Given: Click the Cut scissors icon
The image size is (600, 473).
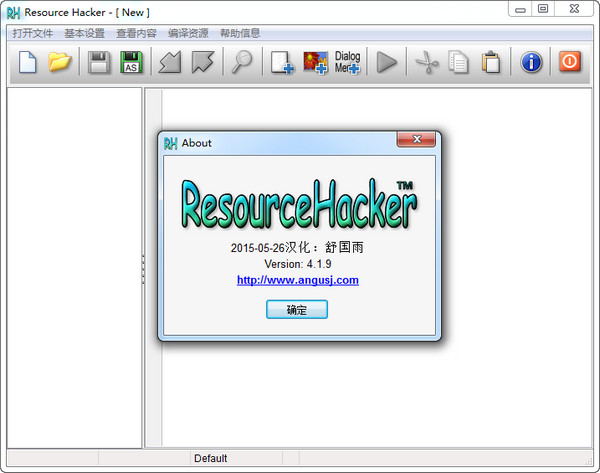Looking at the screenshot, I should pos(427,62).
